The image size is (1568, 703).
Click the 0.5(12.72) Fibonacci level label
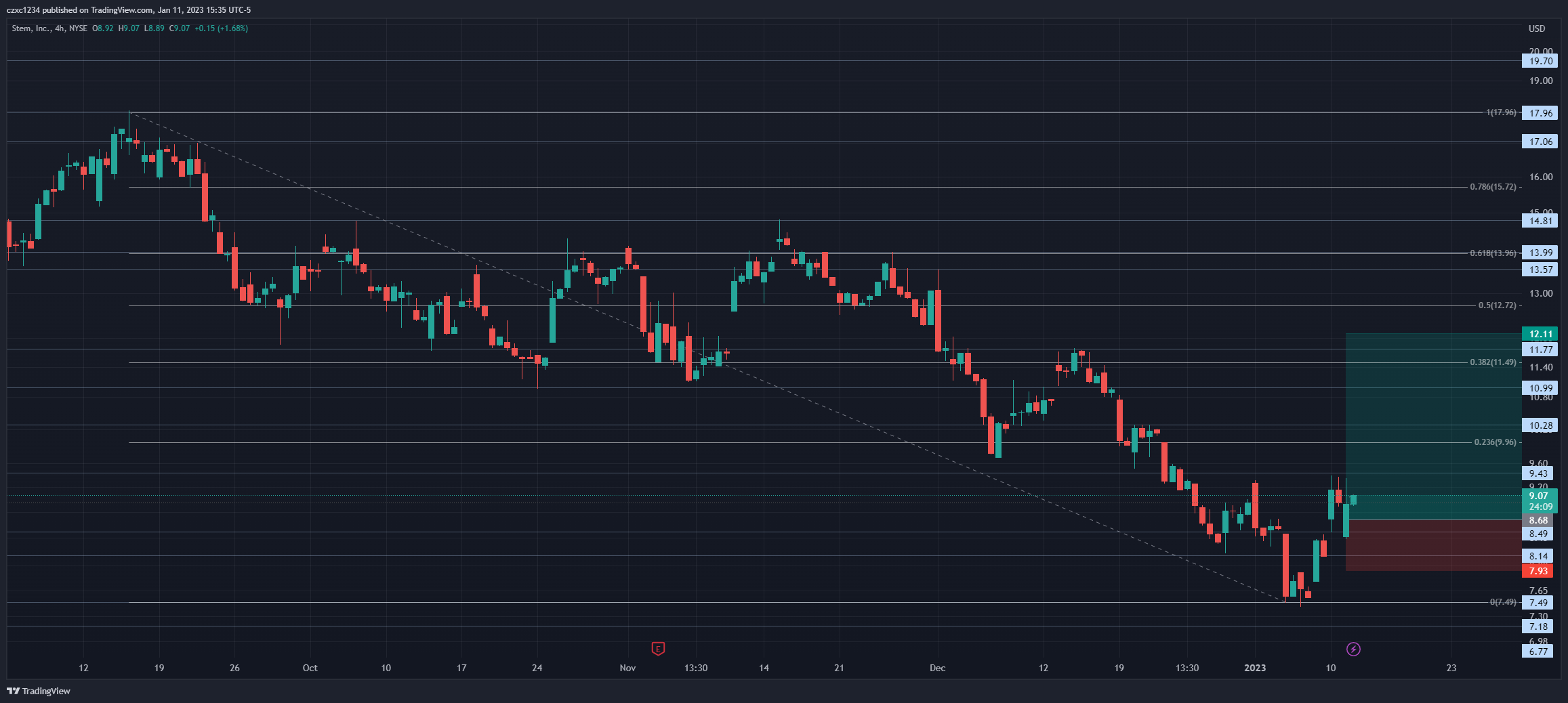point(1498,305)
